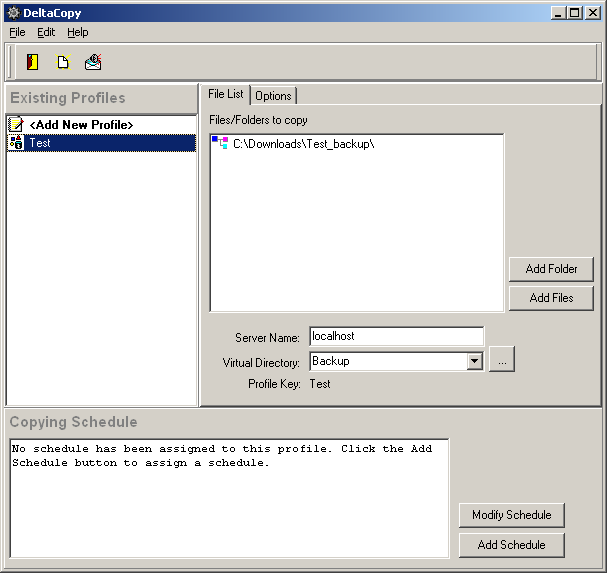Image resolution: width=607 pixels, height=573 pixels.
Task: Click the email envelope toolbar icon
Action: 93,62
